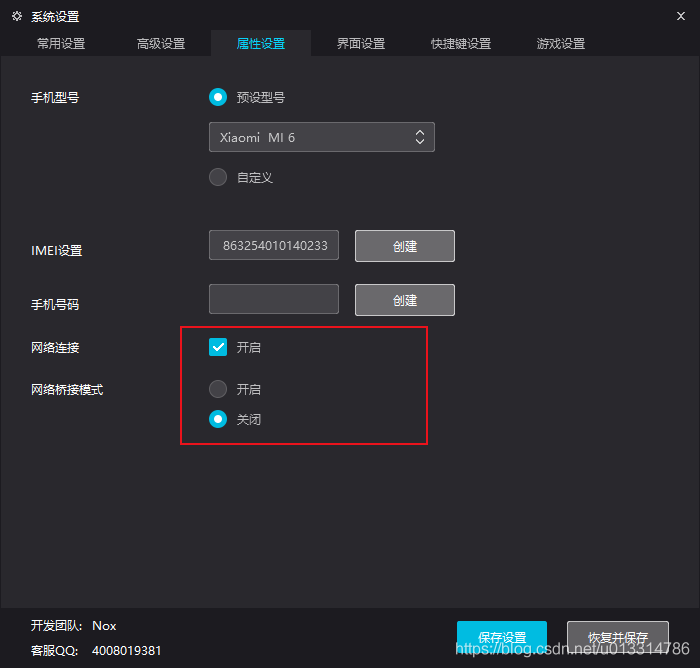700x668 pixels.
Task: Switch to the 游戏设置 tab
Action: coord(561,44)
